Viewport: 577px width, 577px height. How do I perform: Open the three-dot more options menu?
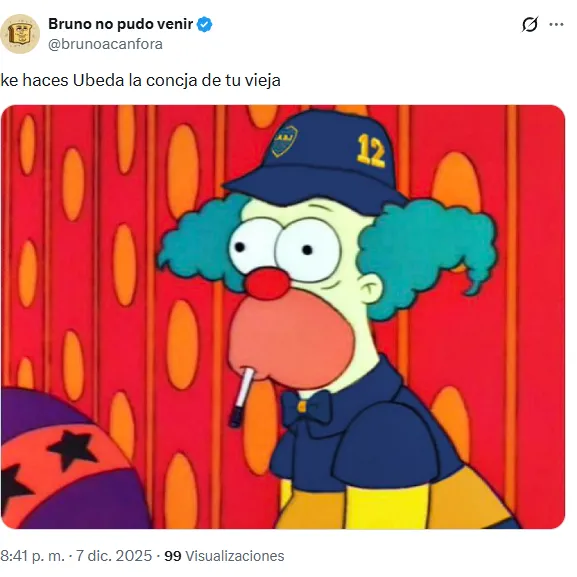click(x=556, y=24)
